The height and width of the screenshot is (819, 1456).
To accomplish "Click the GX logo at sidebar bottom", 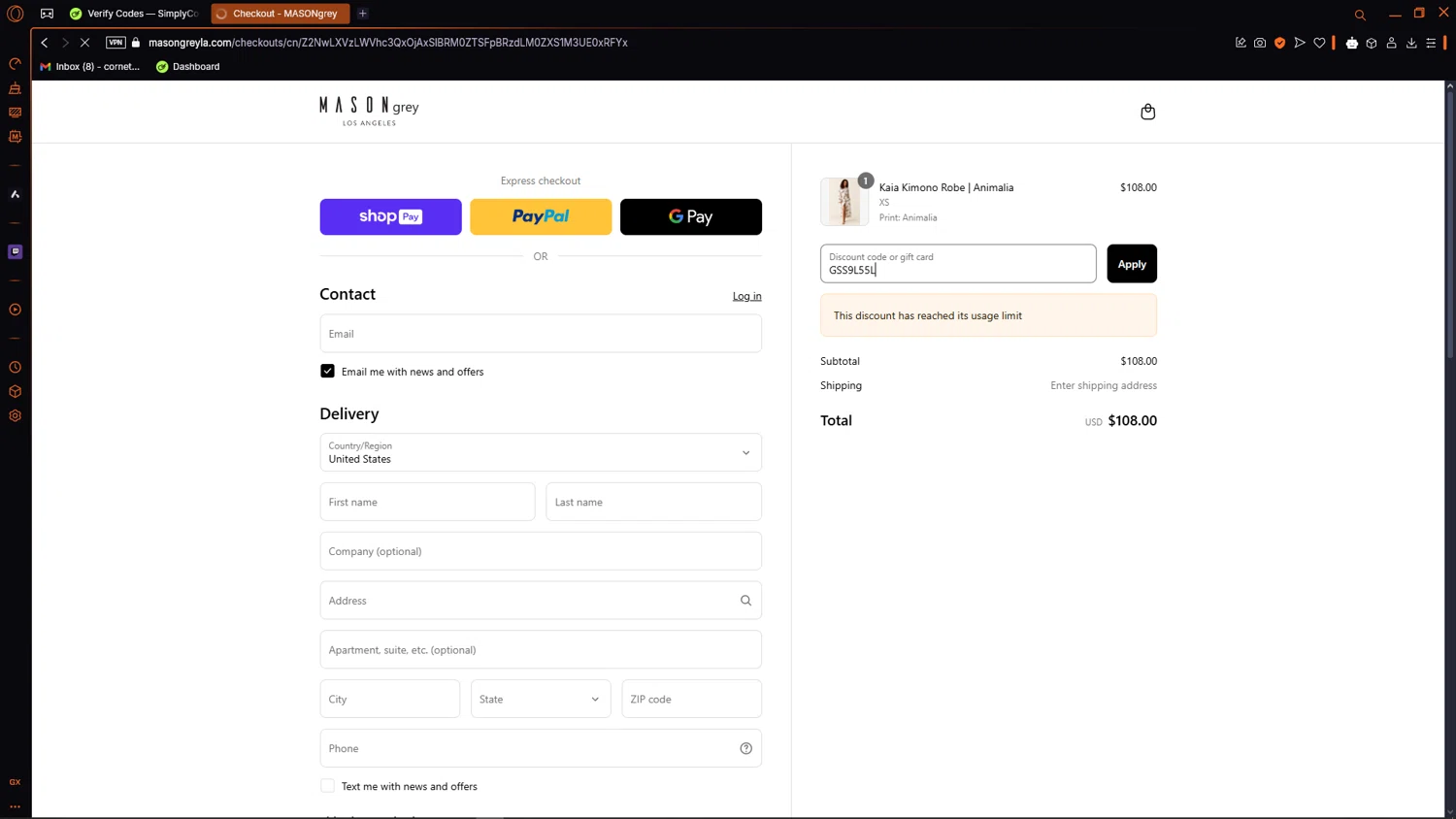I will point(15,782).
